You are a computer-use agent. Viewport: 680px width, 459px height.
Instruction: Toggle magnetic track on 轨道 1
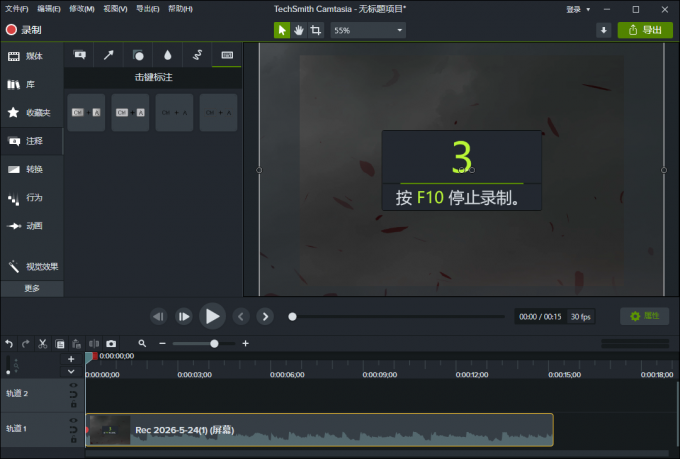point(73,430)
